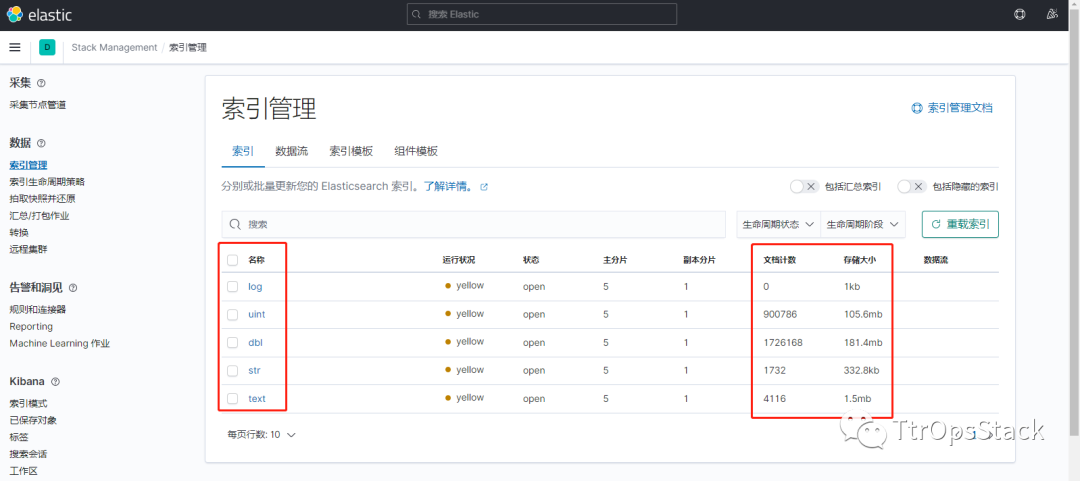
Task: Switch to the 数据流 tab
Action: (291, 152)
